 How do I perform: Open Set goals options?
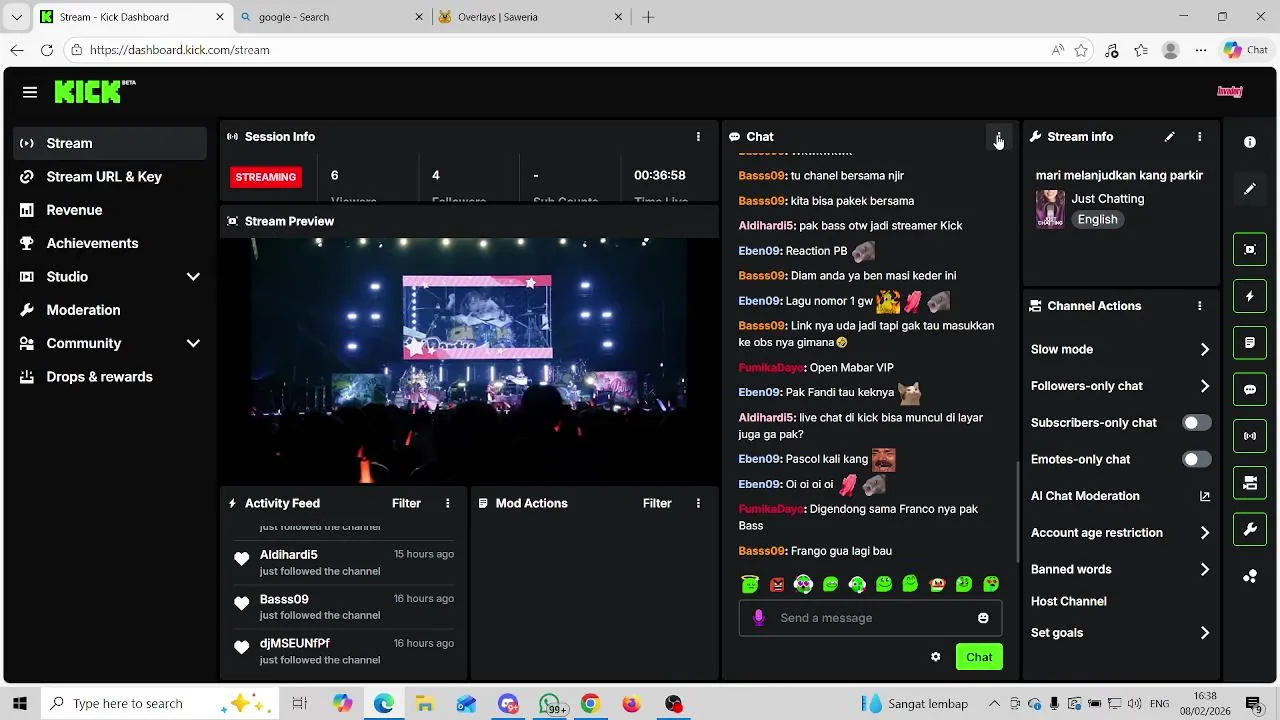coord(1120,633)
